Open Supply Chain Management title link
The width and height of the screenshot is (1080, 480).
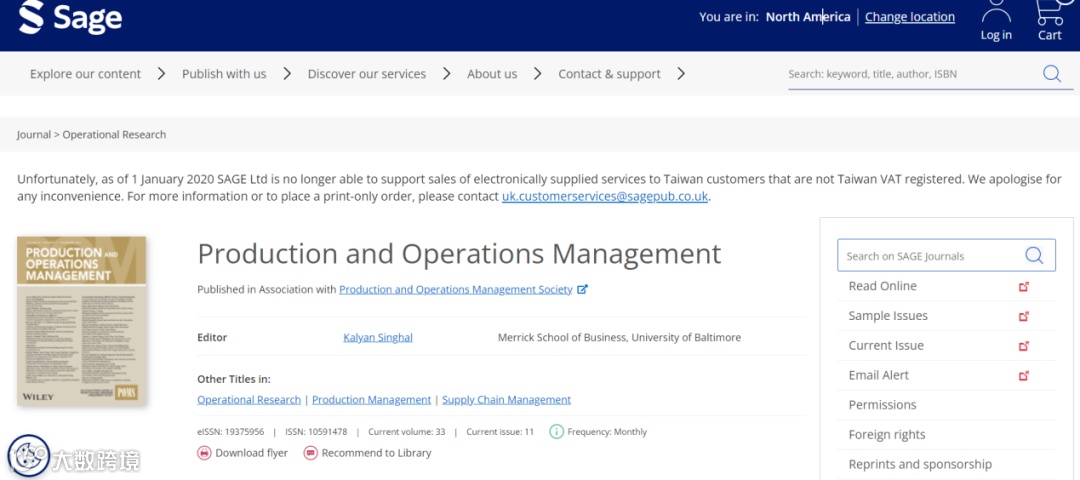pyautogui.click(x=506, y=399)
